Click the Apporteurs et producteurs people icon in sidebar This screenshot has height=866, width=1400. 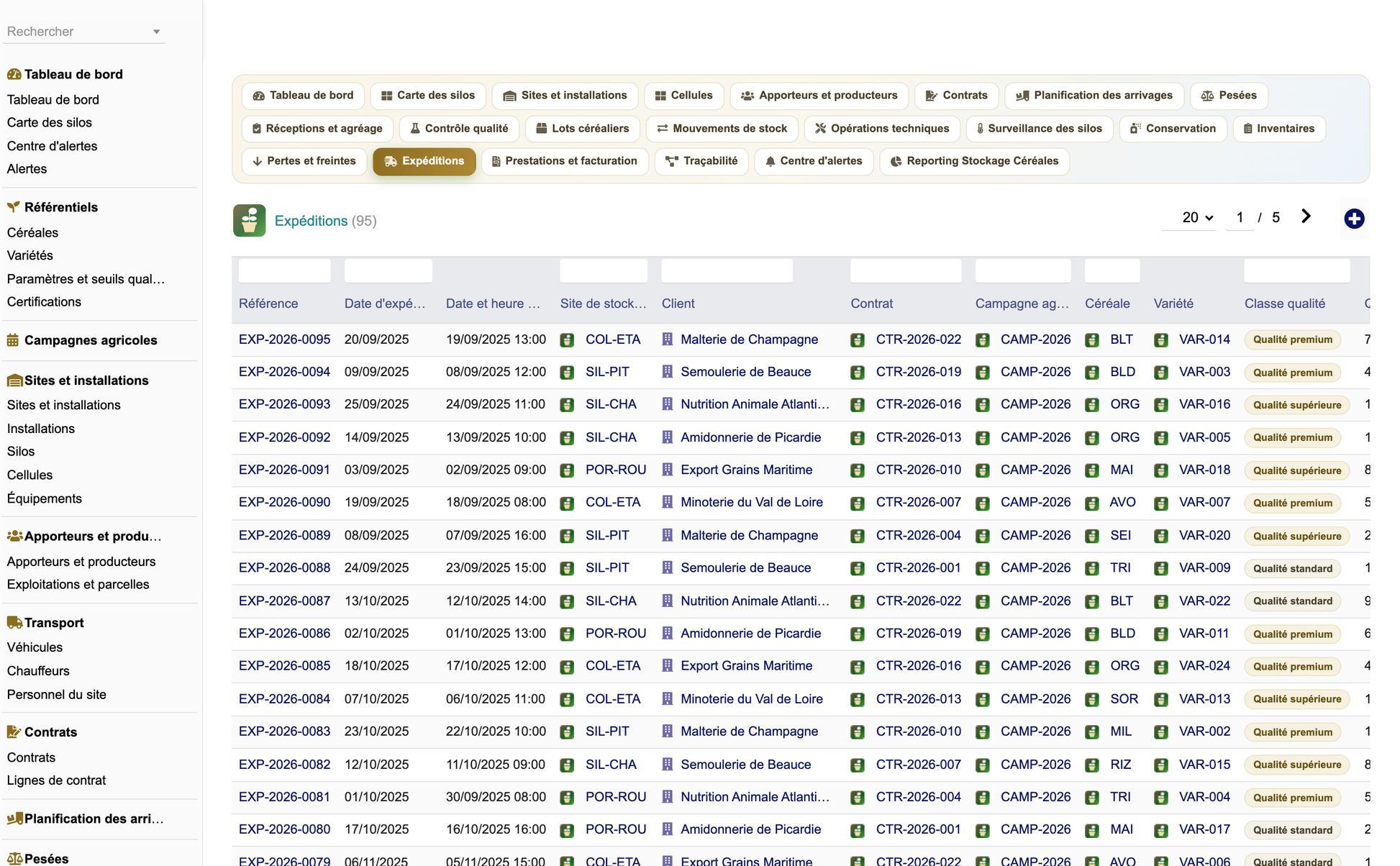tap(14, 536)
